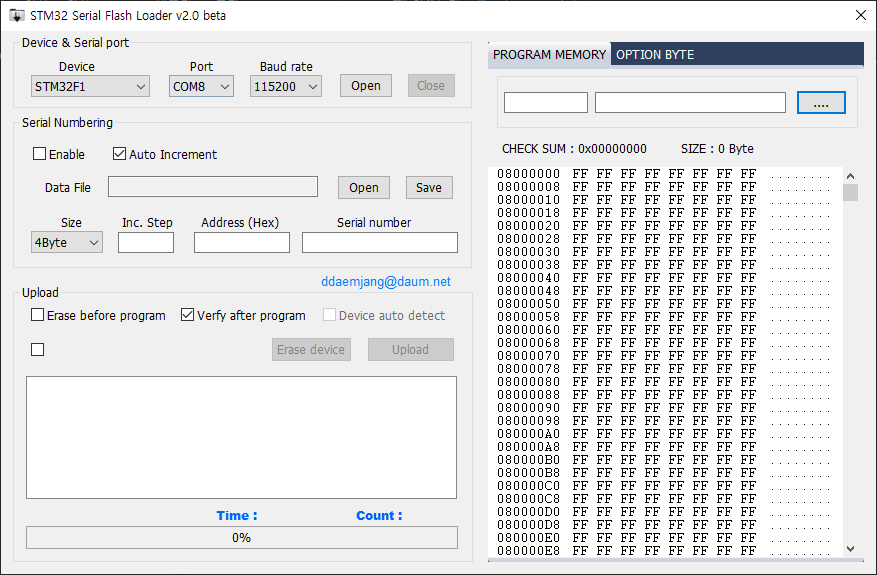This screenshot has width=877, height=575.
Task: Click the 0% upload progress bar
Action: pyautogui.click(x=241, y=538)
